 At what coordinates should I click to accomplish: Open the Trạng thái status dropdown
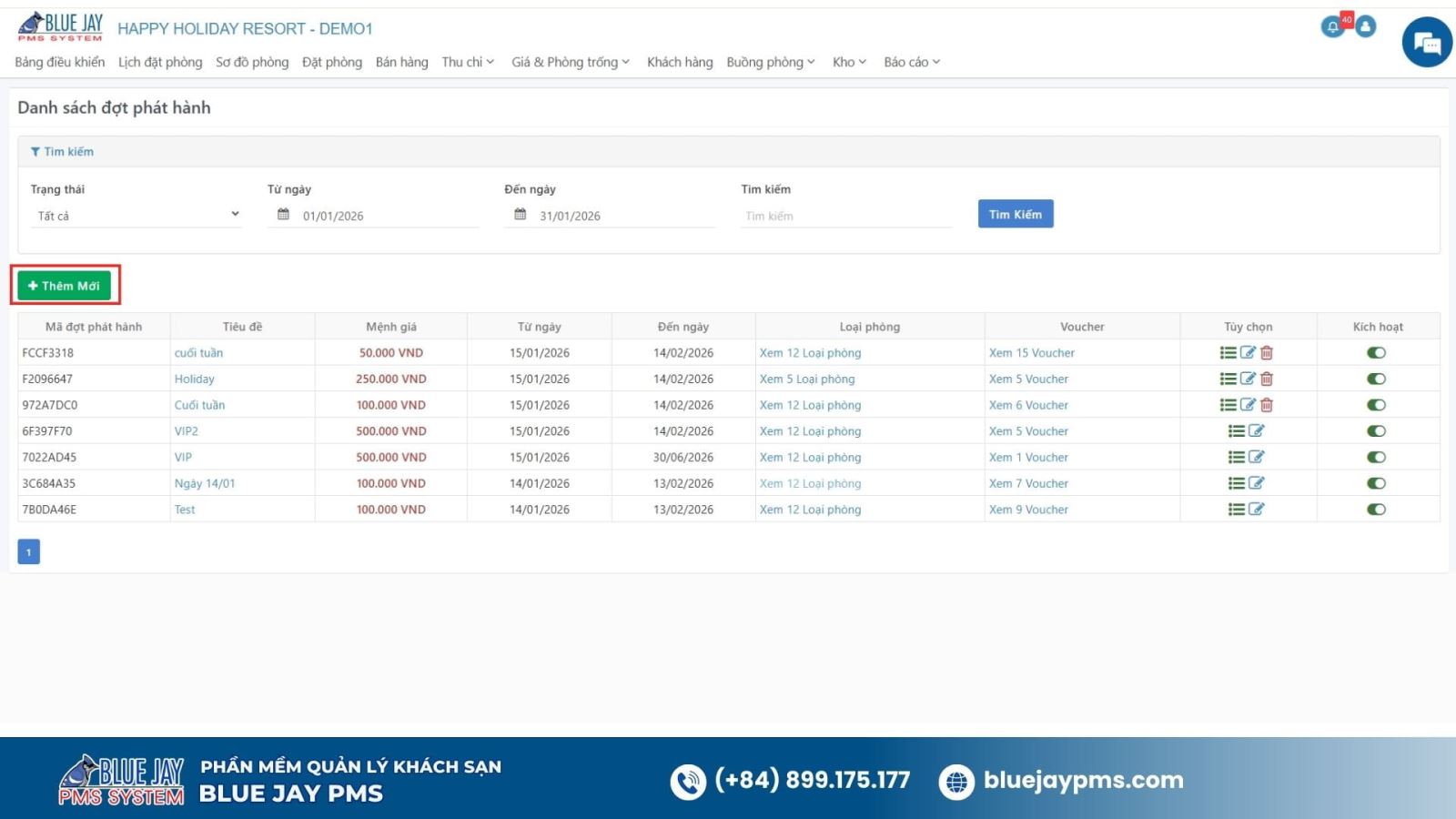(x=136, y=216)
